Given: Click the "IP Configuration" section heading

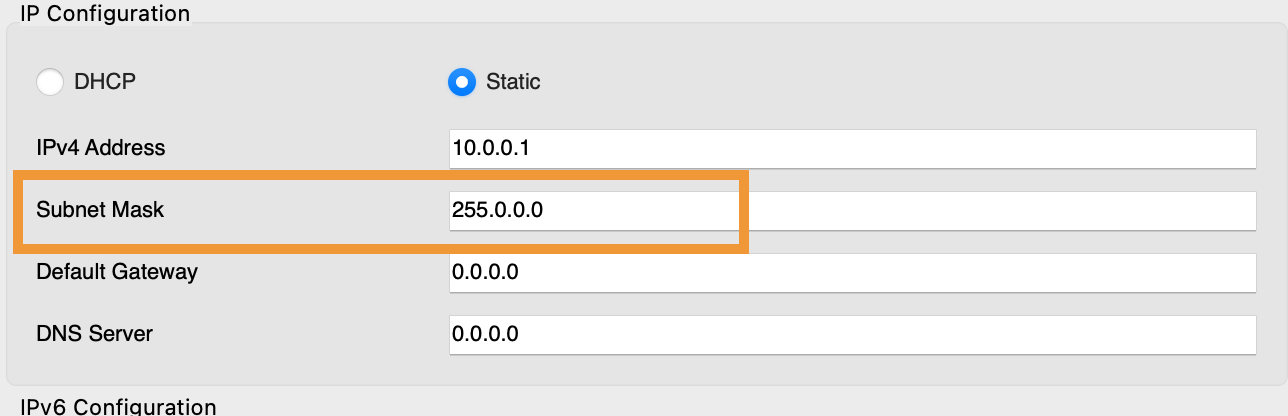Looking at the screenshot, I should [x=105, y=14].
